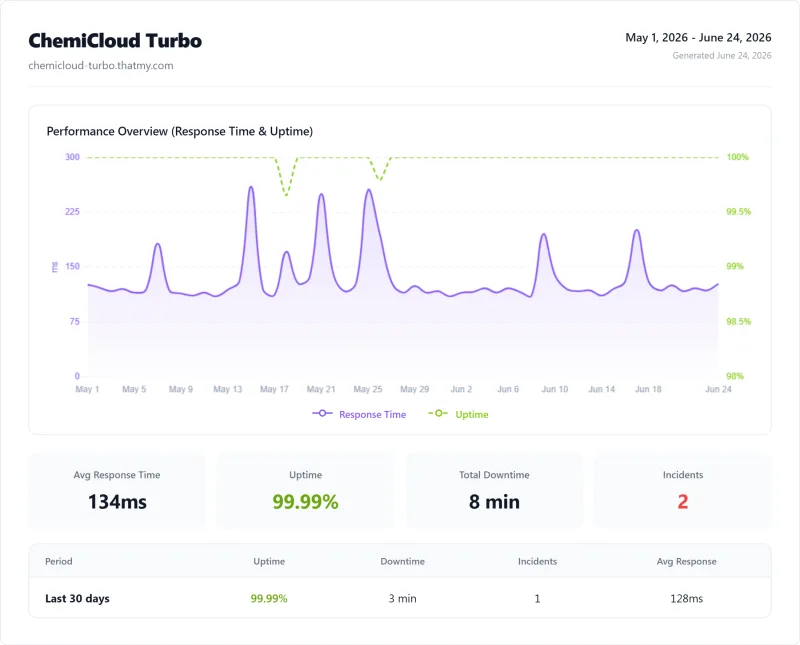Click the Jun 24 x-axis label
The height and width of the screenshot is (645, 800).
pos(718,389)
